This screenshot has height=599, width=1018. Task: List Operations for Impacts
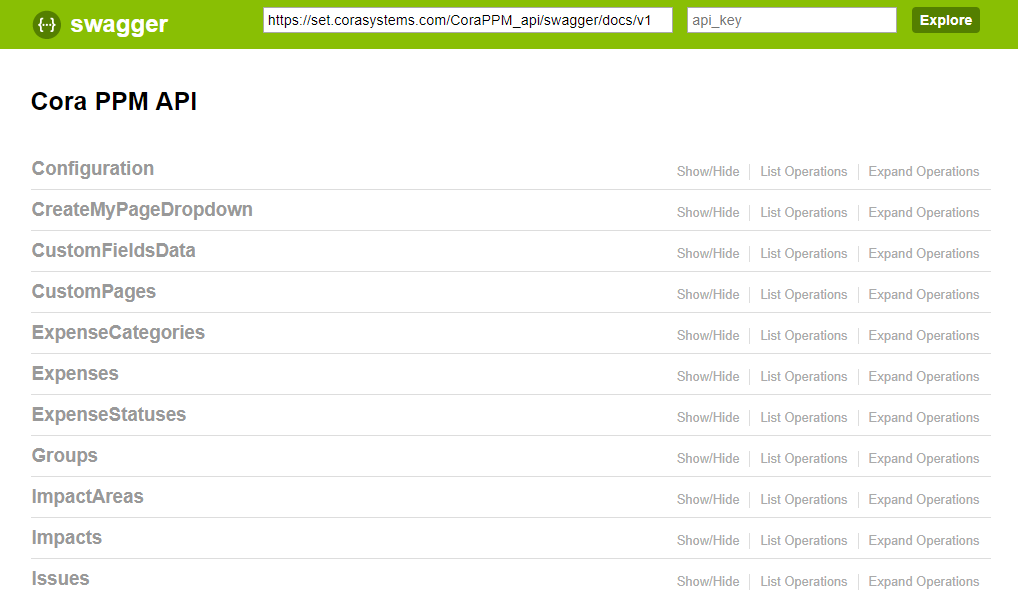click(804, 539)
